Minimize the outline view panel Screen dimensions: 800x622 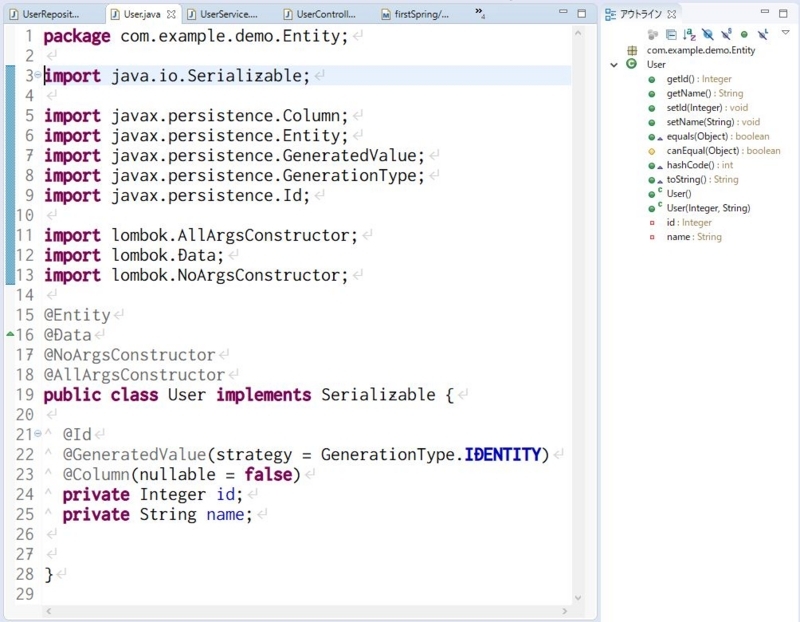765,12
